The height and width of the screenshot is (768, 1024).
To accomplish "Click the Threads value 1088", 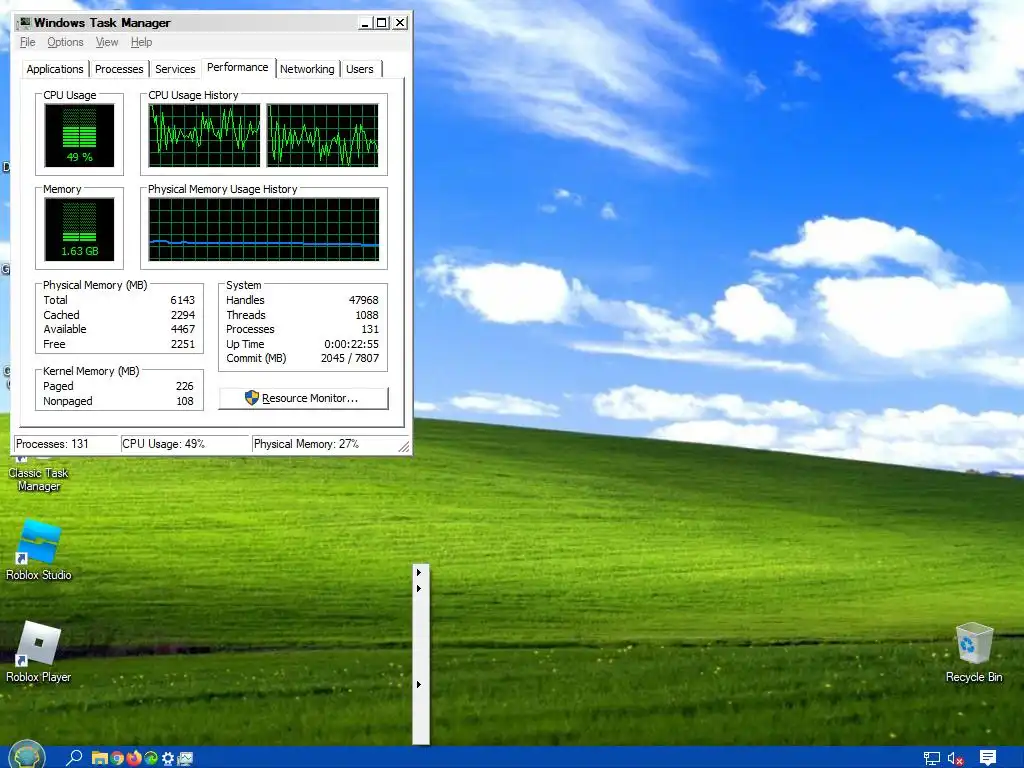I will click(x=366, y=315).
